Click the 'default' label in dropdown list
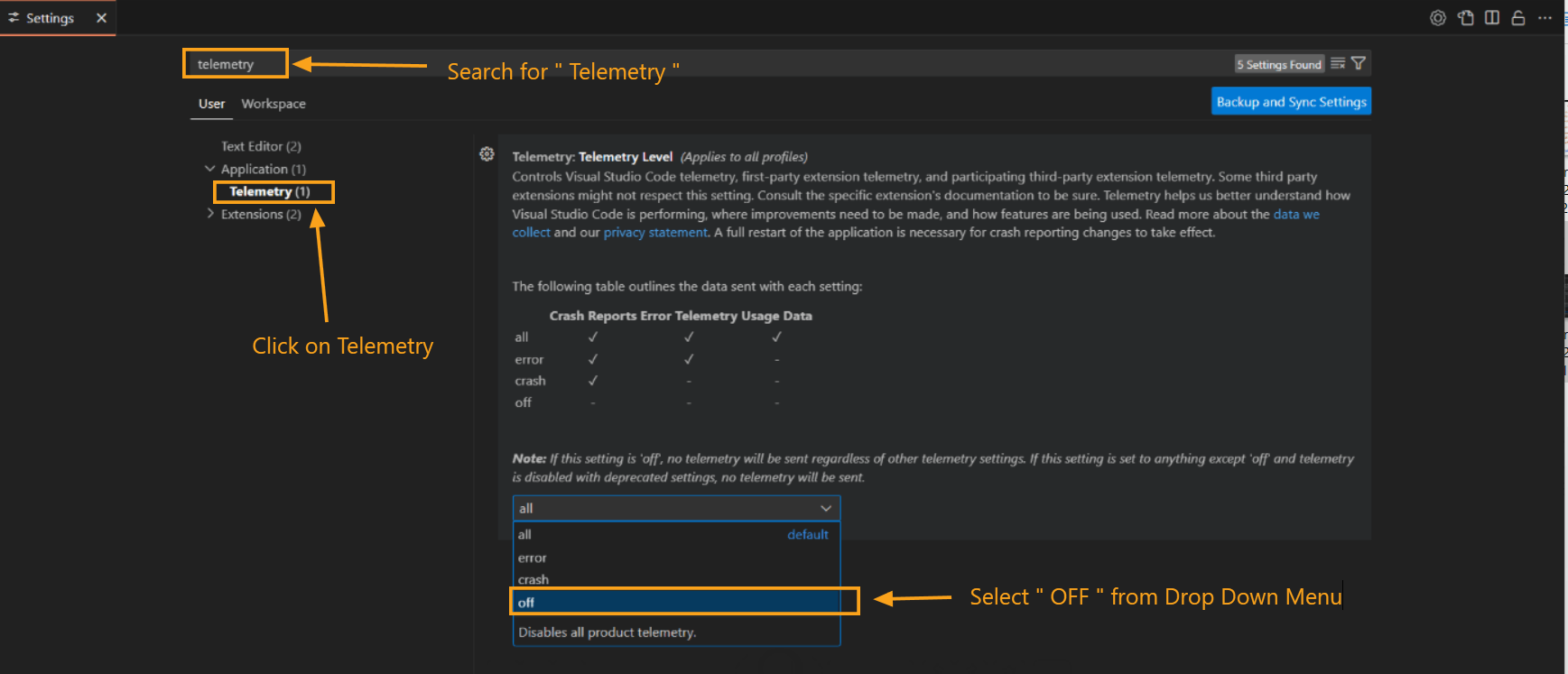This screenshot has width=1568, height=674. (x=808, y=534)
